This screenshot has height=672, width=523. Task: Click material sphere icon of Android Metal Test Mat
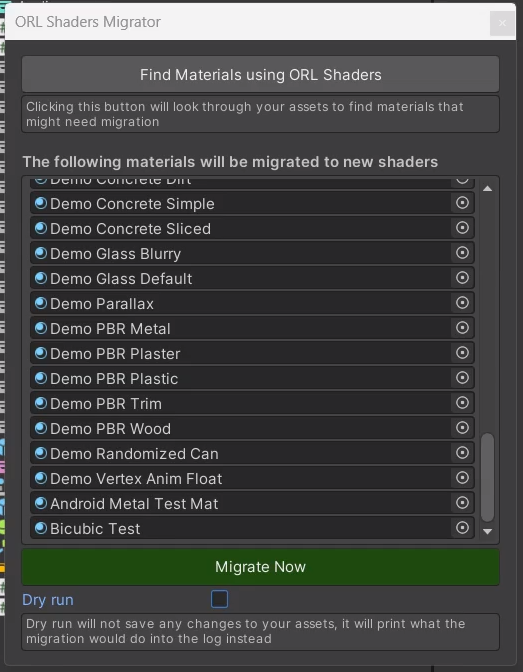pos(41,503)
